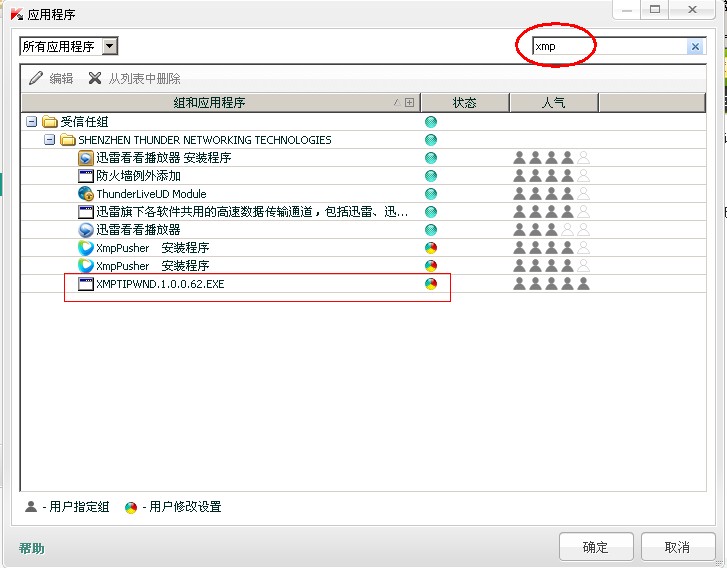727x568 pixels.
Task: Sort by 状态 column header
Action: 465,102
